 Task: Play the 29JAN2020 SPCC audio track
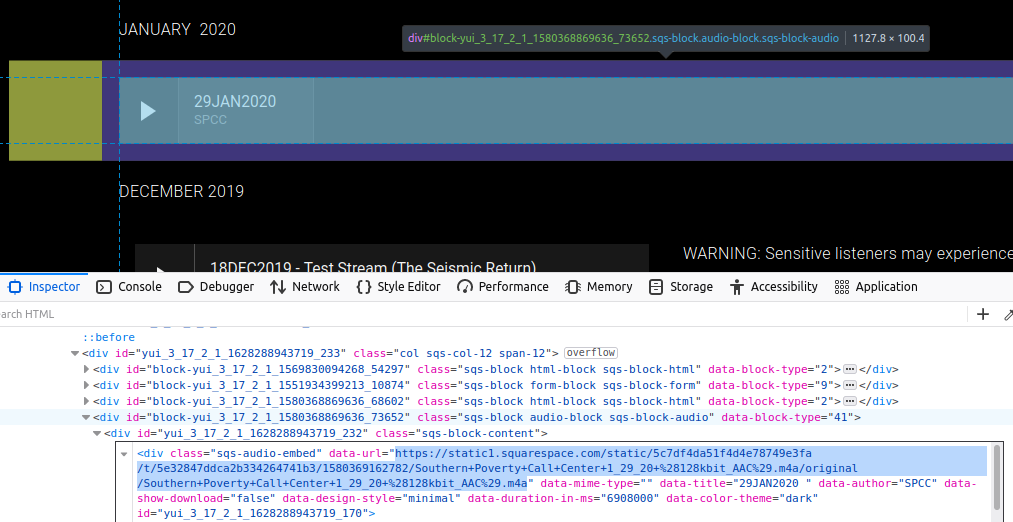pos(149,111)
